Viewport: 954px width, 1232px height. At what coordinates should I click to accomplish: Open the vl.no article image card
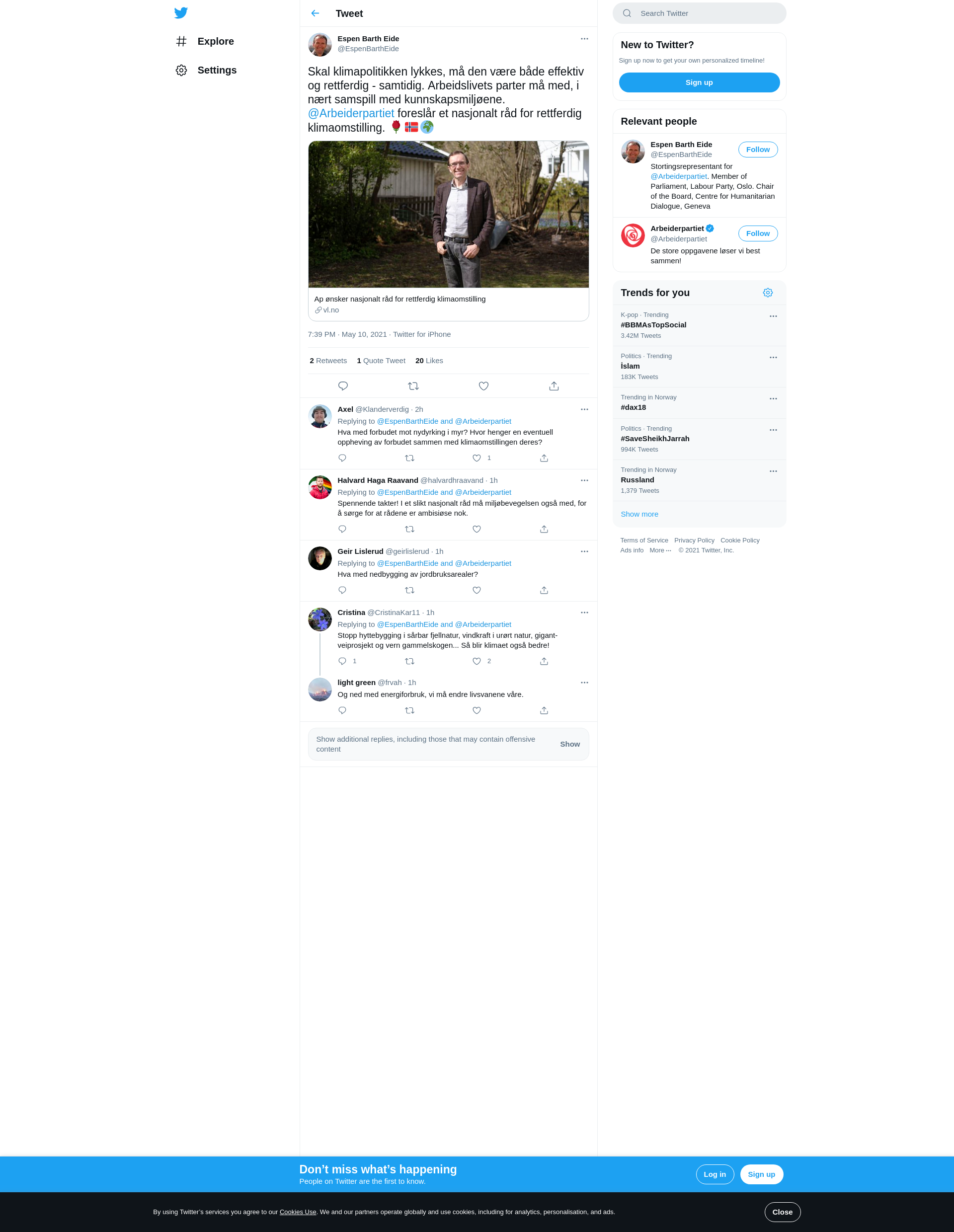449,215
